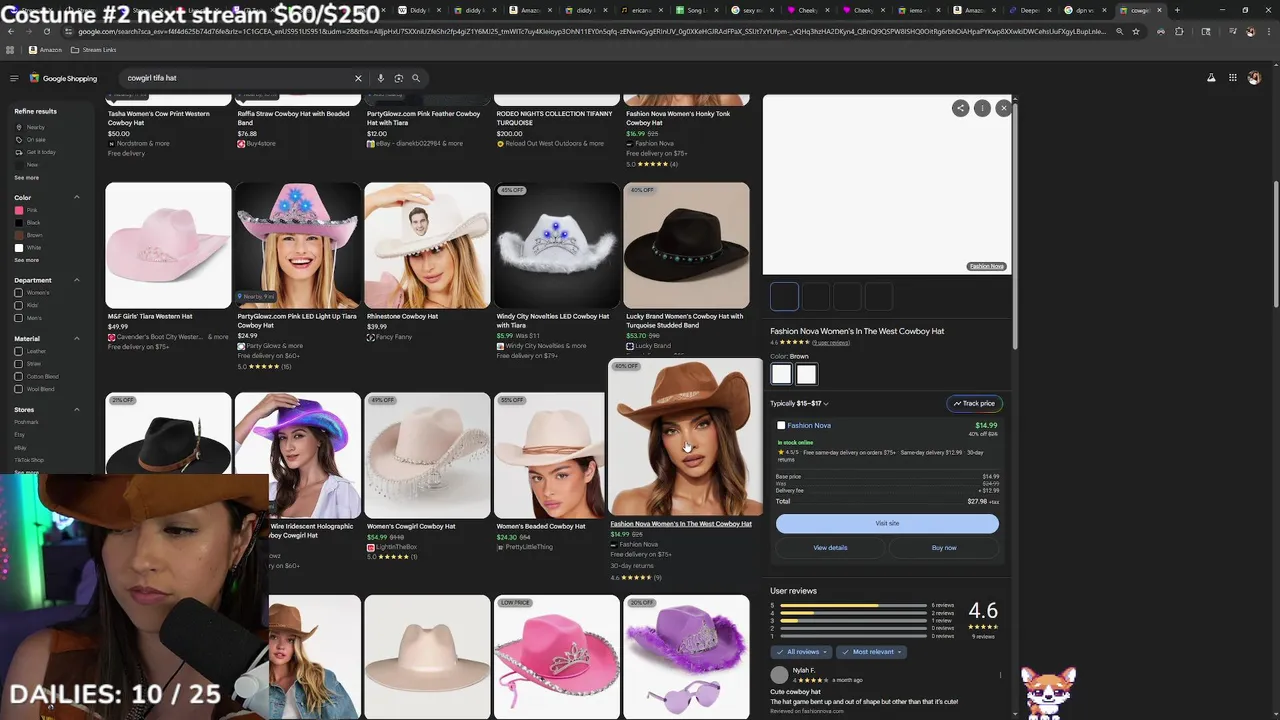
Task: Reload the page in browser toolbar
Action: click(x=47, y=31)
